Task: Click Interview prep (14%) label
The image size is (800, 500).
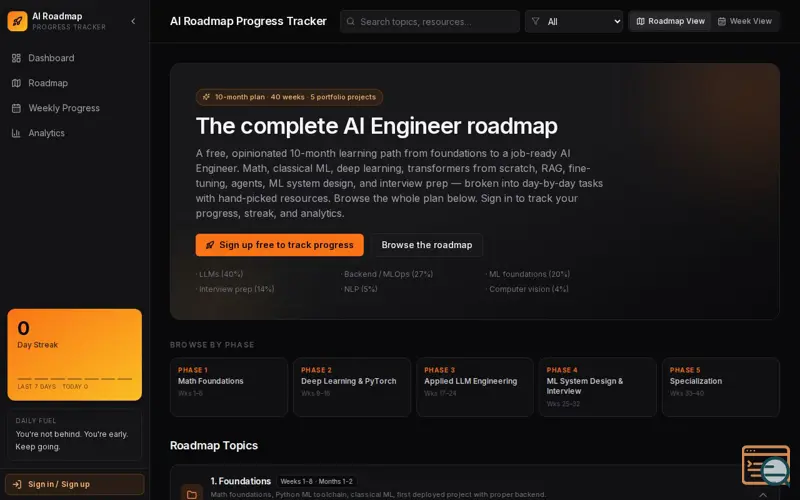Action: coord(236,289)
